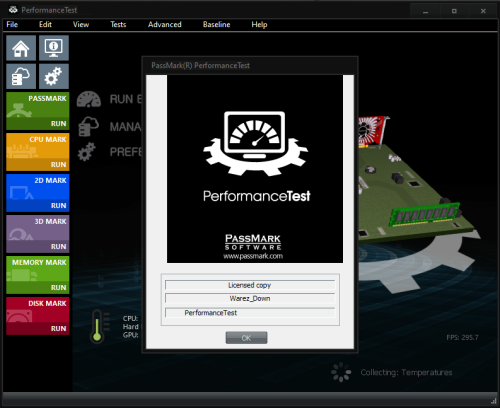Click the red graphics card on motherboard

coord(373,131)
